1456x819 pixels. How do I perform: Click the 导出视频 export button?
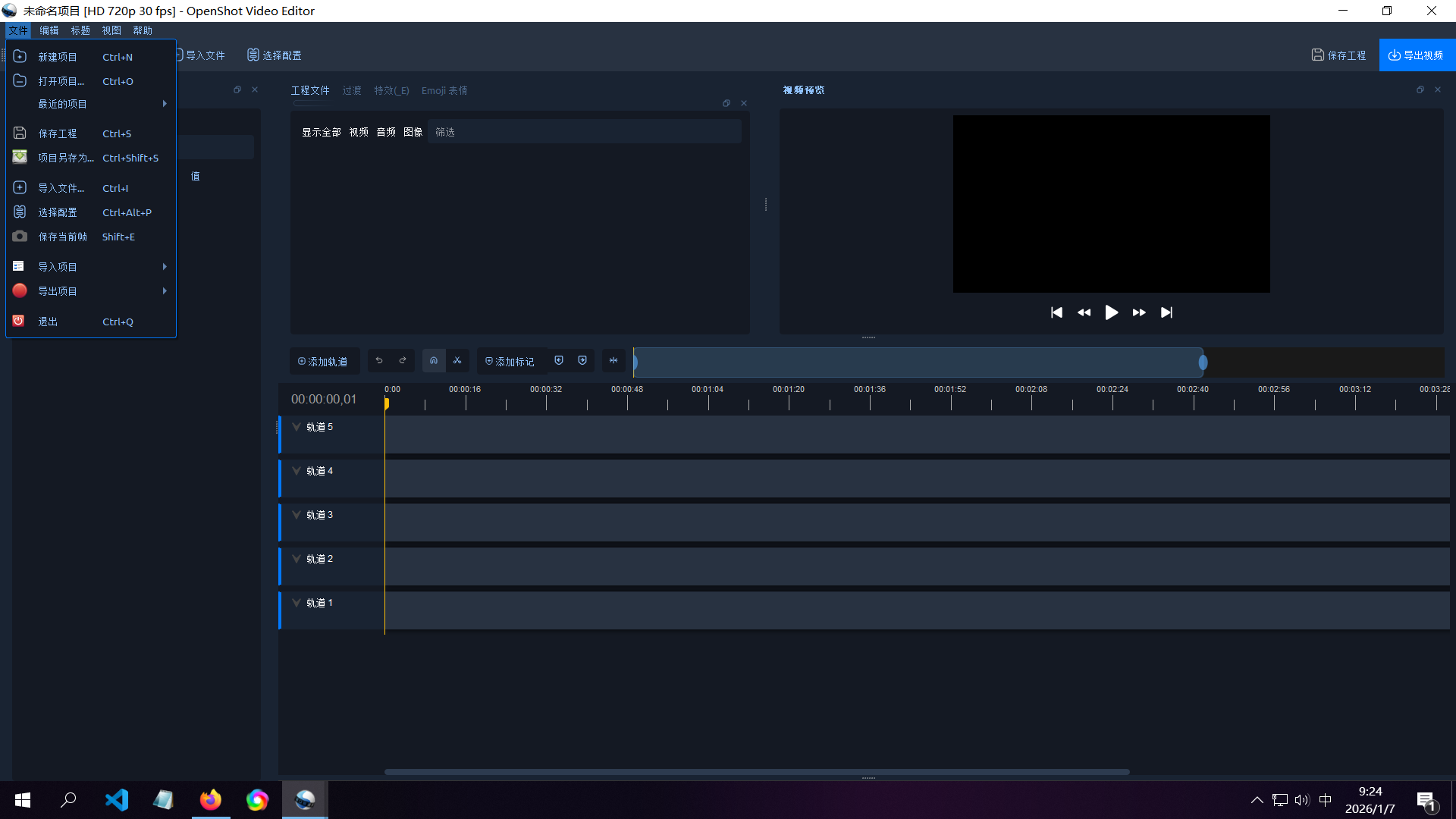pyautogui.click(x=1417, y=55)
